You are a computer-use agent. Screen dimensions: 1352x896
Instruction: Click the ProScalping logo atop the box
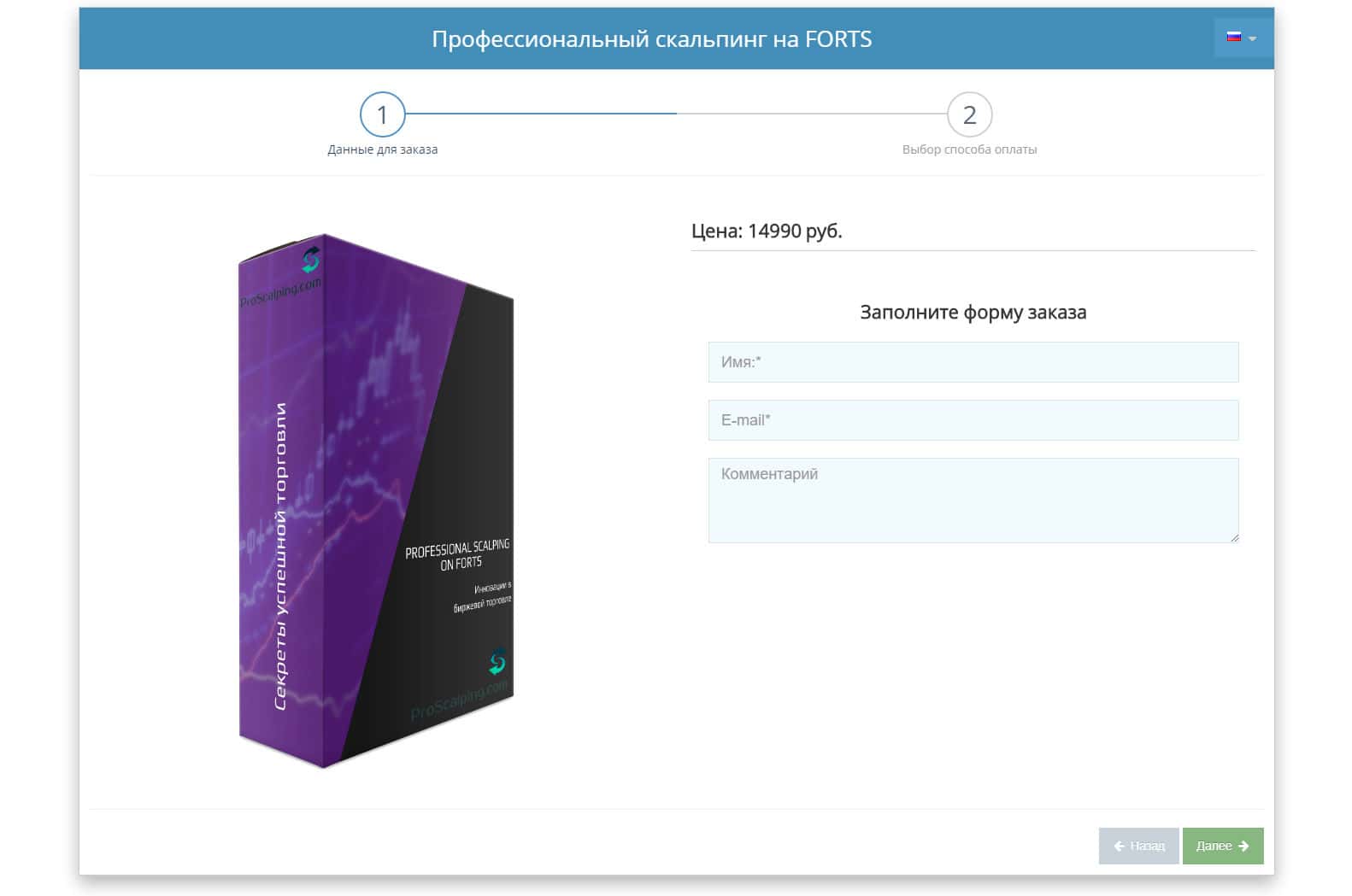pos(311,259)
